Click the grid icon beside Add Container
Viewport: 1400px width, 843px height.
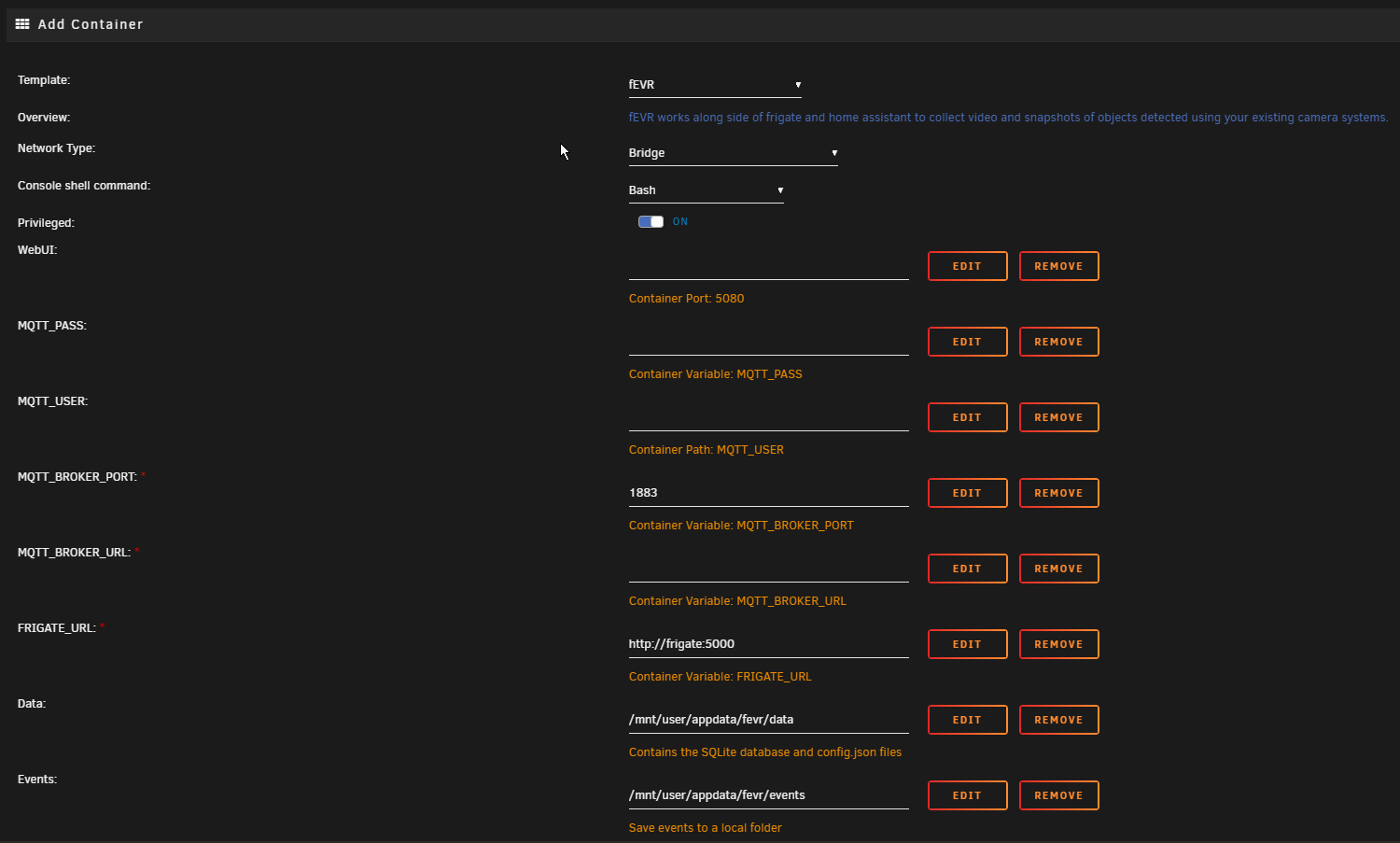21,24
